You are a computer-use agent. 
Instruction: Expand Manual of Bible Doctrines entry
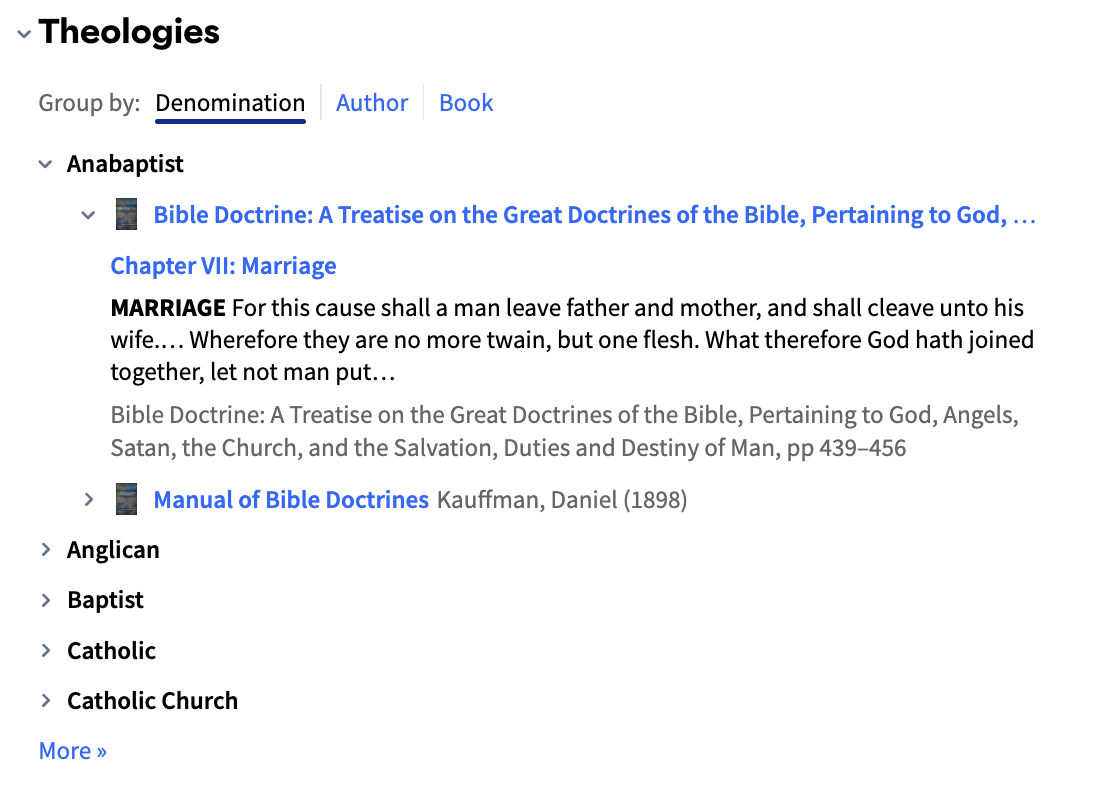click(88, 499)
